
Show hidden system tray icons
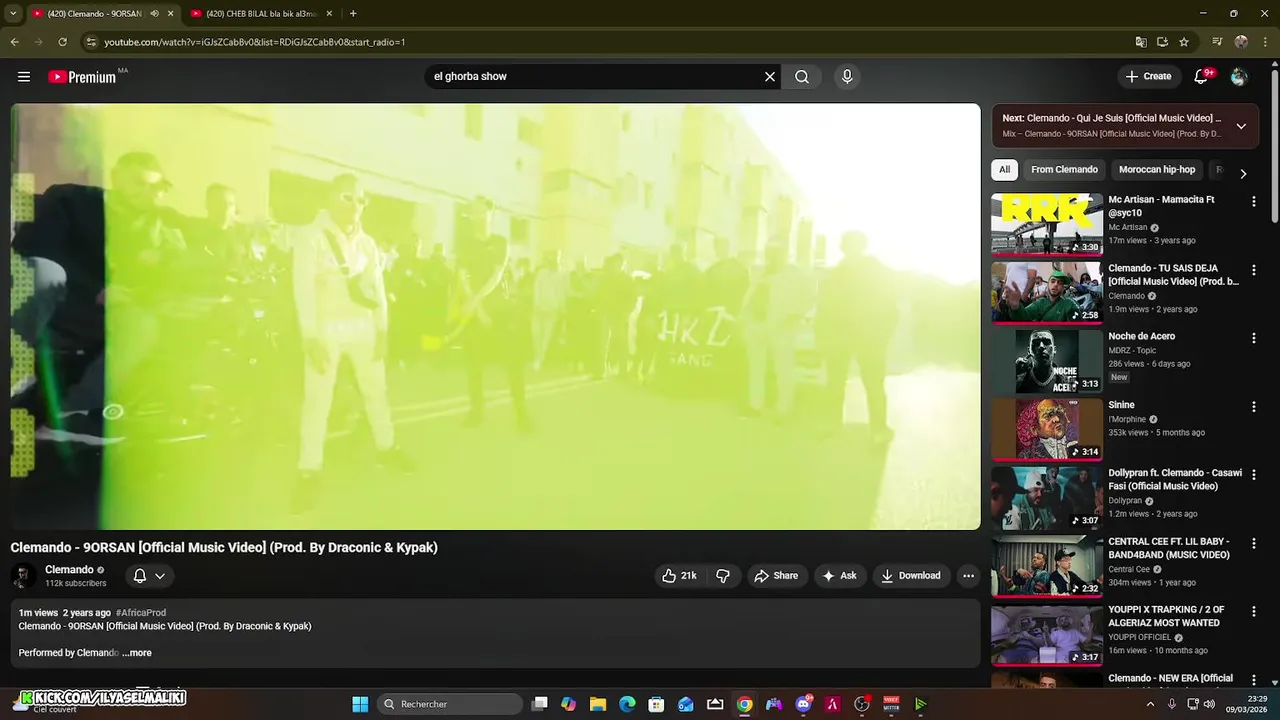point(1149,704)
